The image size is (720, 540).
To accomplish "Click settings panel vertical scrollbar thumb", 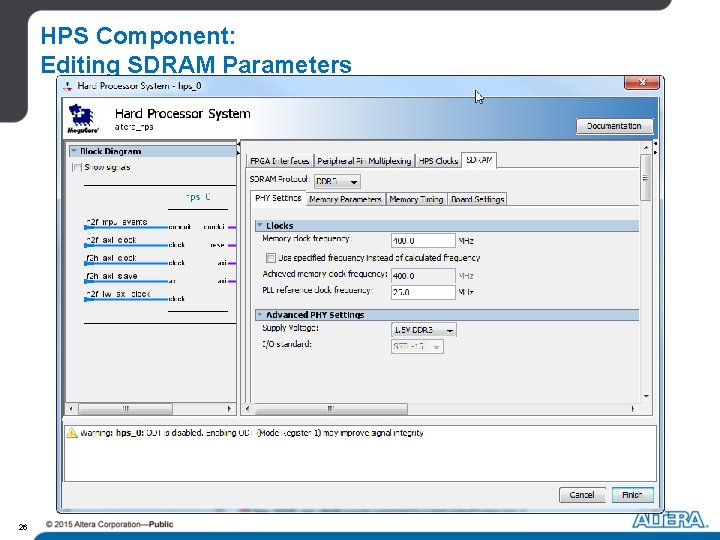I will [646, 177].
